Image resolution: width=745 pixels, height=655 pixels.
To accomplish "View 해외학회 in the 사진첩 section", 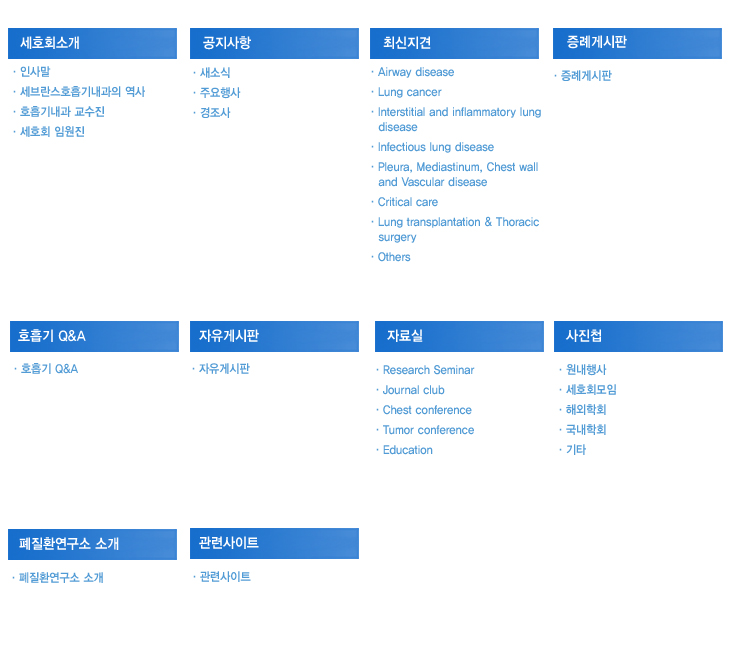I will [x=586, y=410].
